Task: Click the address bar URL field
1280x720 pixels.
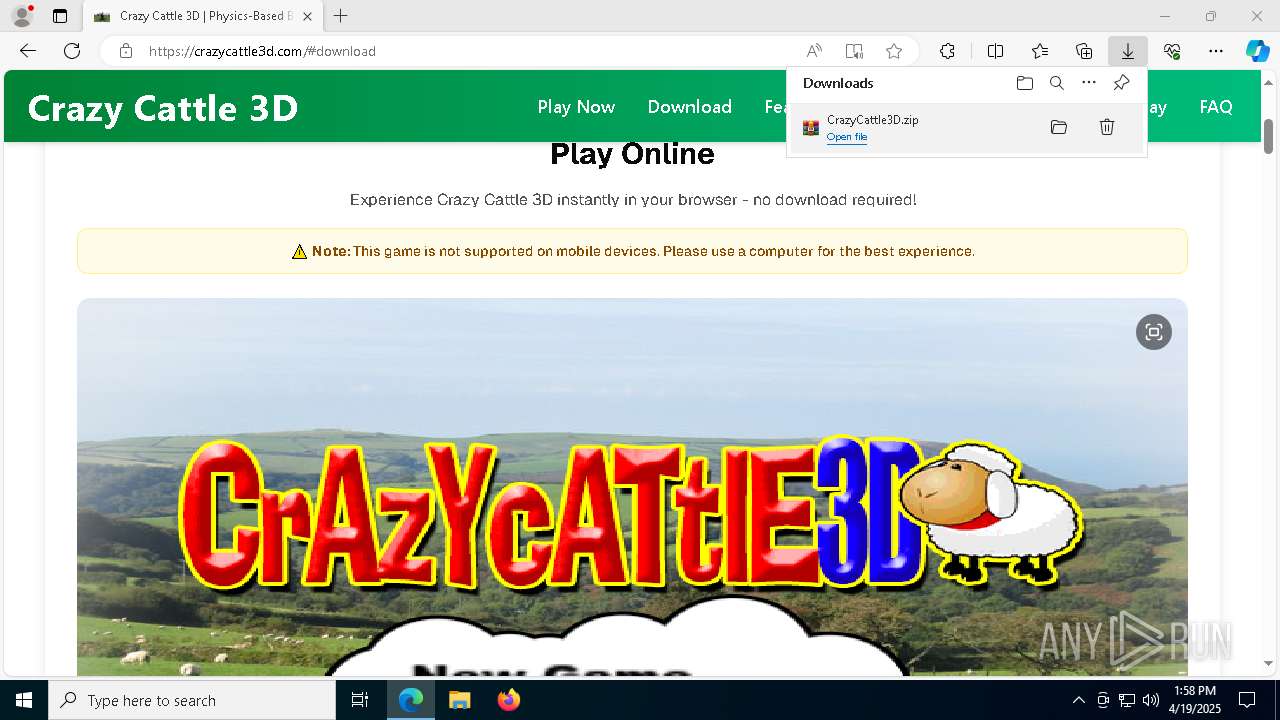Action: point(470,51)
